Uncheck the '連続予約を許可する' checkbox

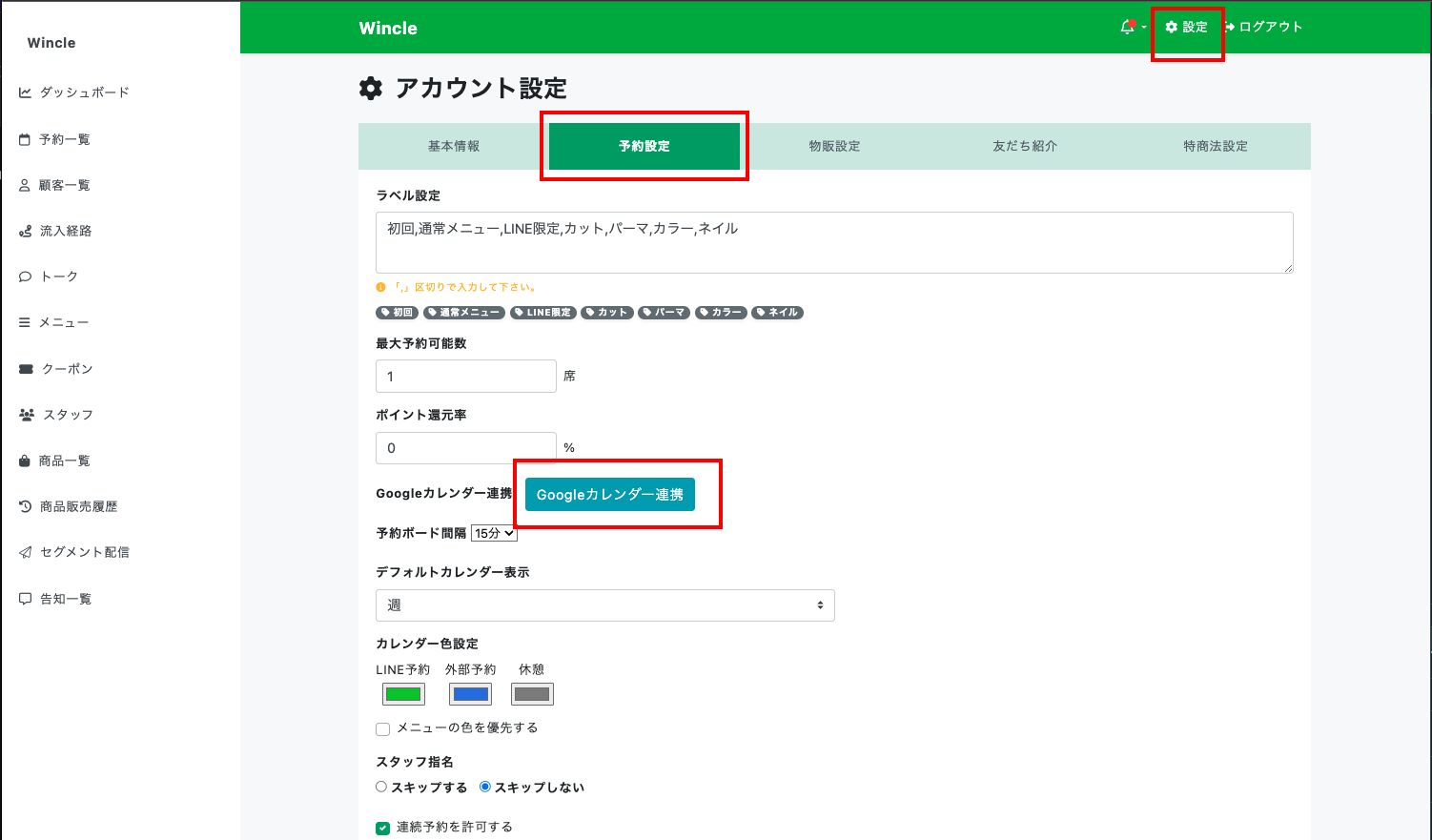[x=383, y=828]
